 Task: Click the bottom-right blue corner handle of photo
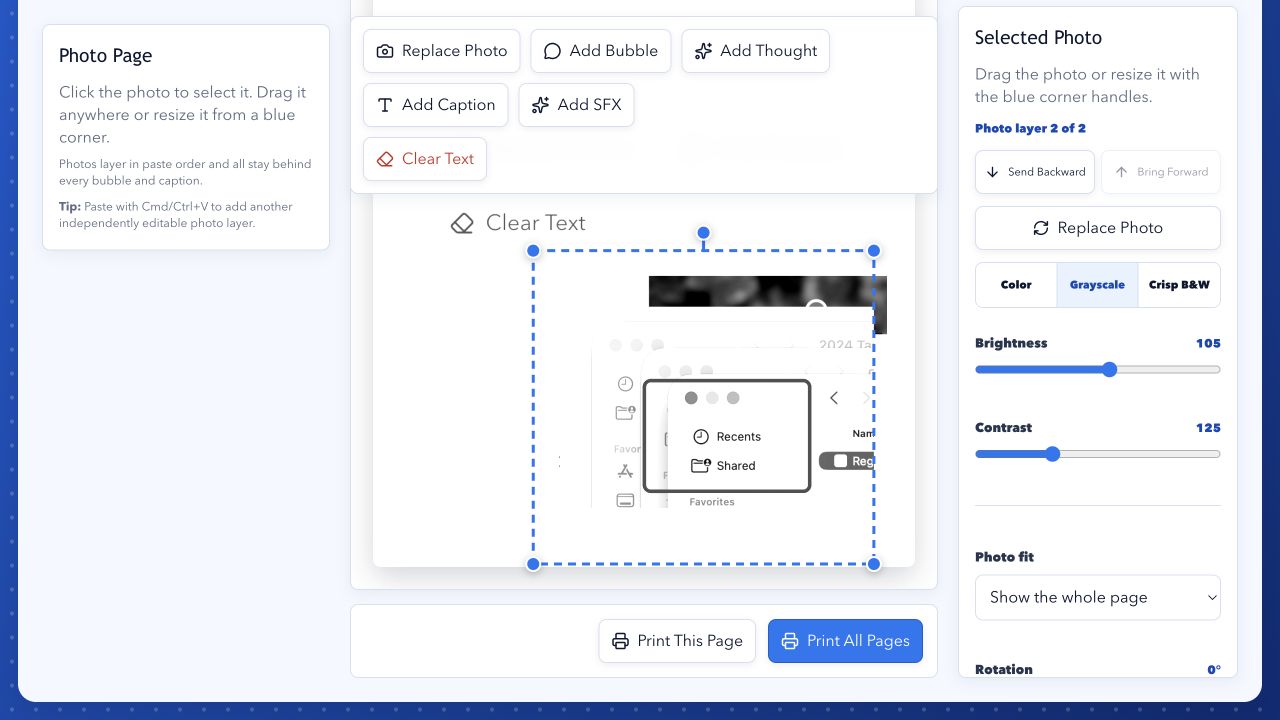point(874,564)
